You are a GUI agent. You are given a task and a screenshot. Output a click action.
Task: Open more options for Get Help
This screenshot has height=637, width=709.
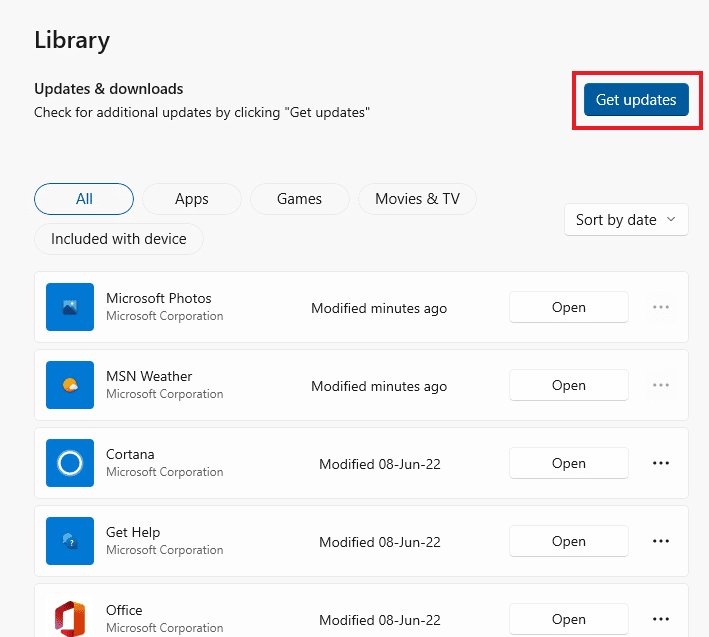(x=660, y=541)
